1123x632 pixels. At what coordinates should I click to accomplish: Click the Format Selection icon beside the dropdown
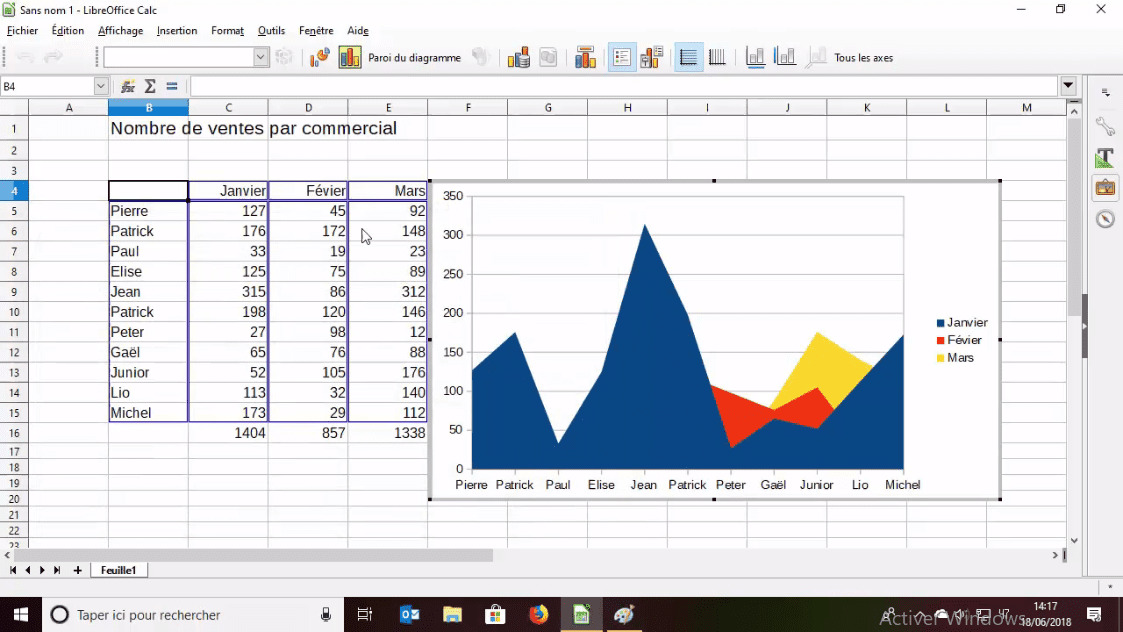click(480, 57)
